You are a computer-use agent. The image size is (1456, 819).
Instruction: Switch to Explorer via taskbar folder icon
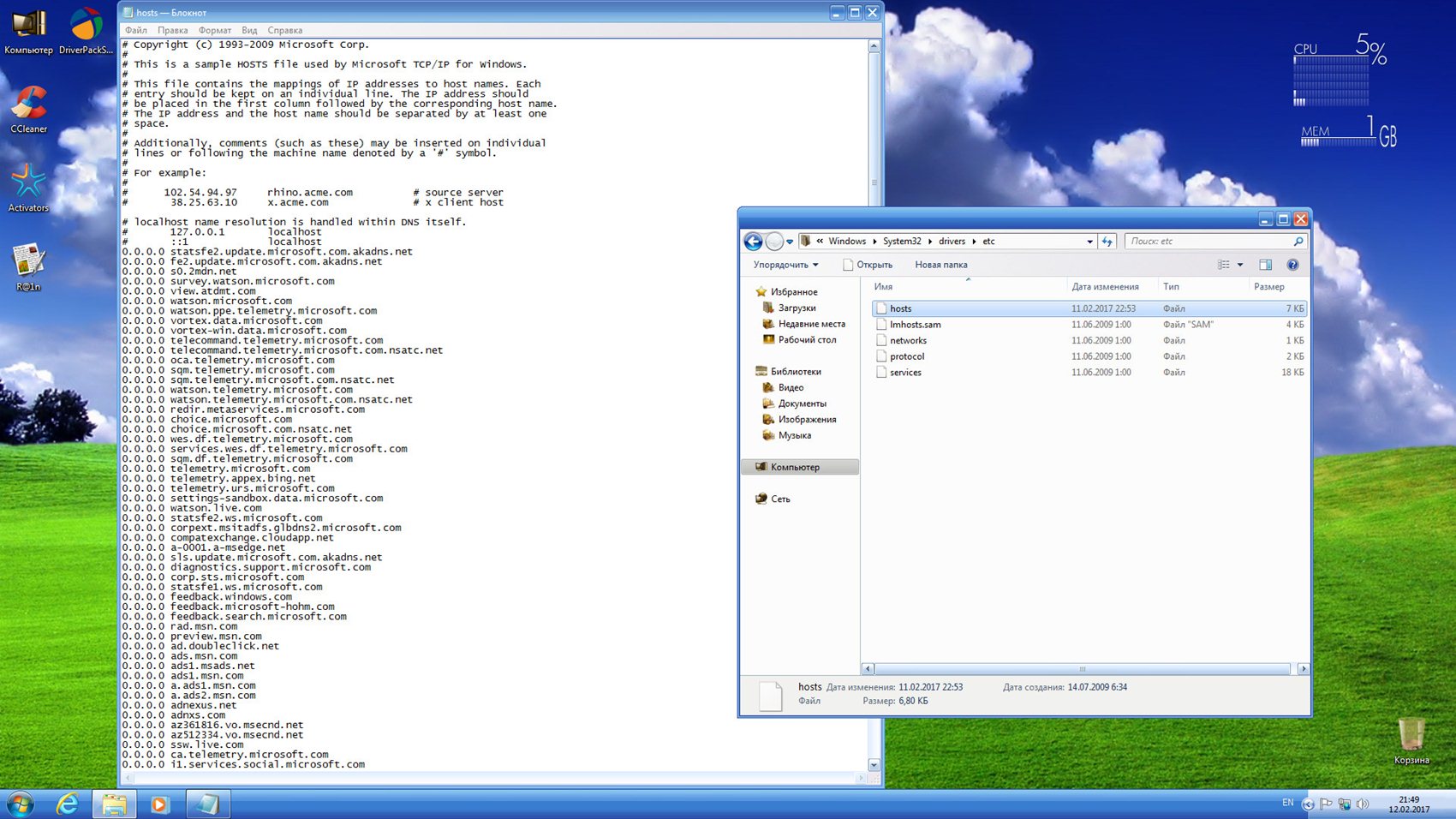114,804
